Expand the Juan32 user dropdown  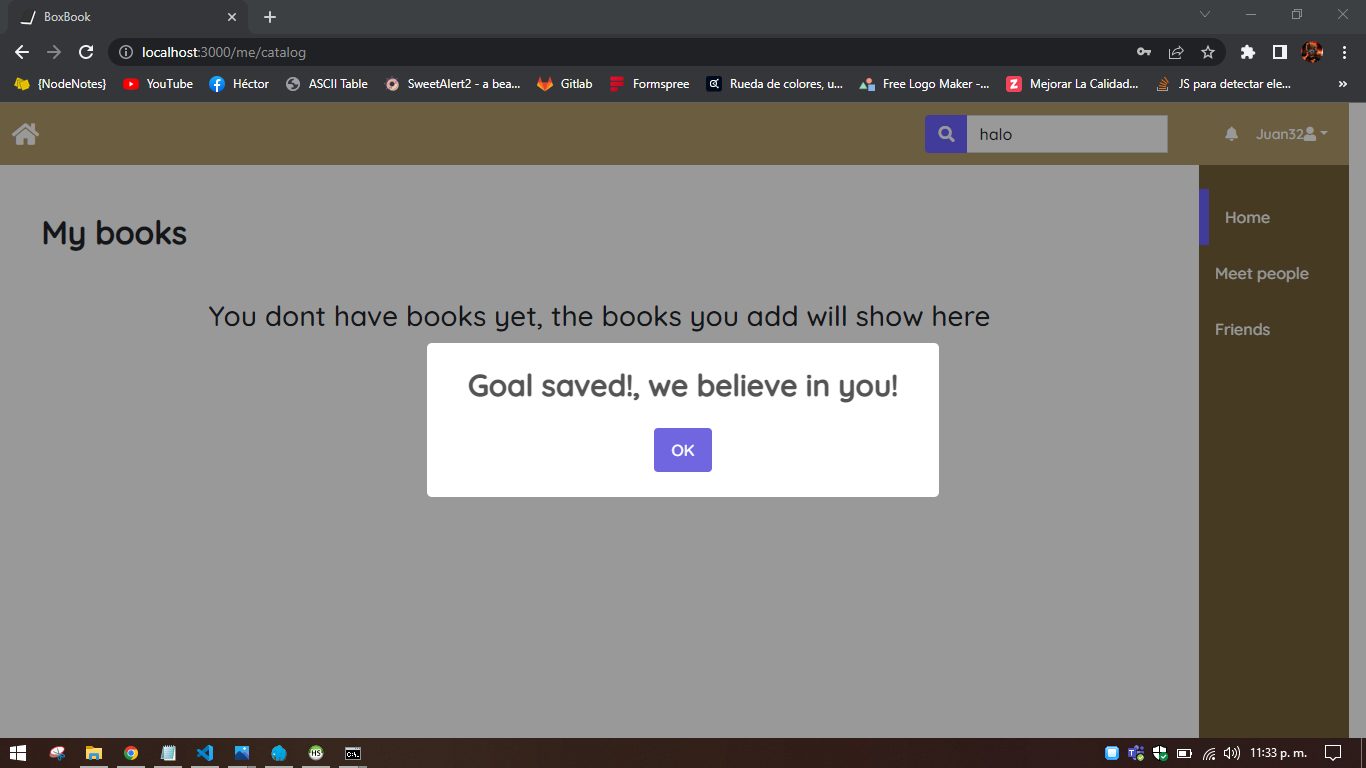pyautogui.click(x=1292, y=134)
